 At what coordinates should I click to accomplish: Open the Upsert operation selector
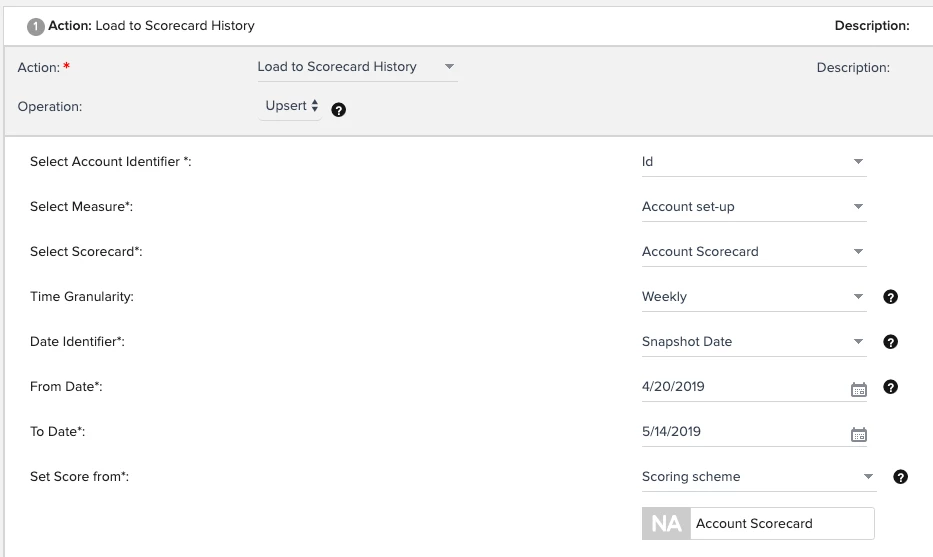pos(290,106)
